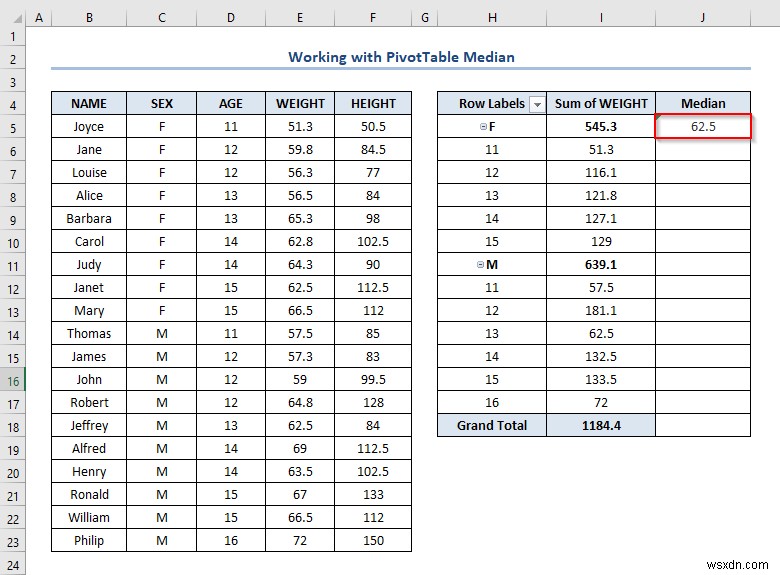Select the cell with name Alice
The image size is (780, 575).
click(89, 195)
